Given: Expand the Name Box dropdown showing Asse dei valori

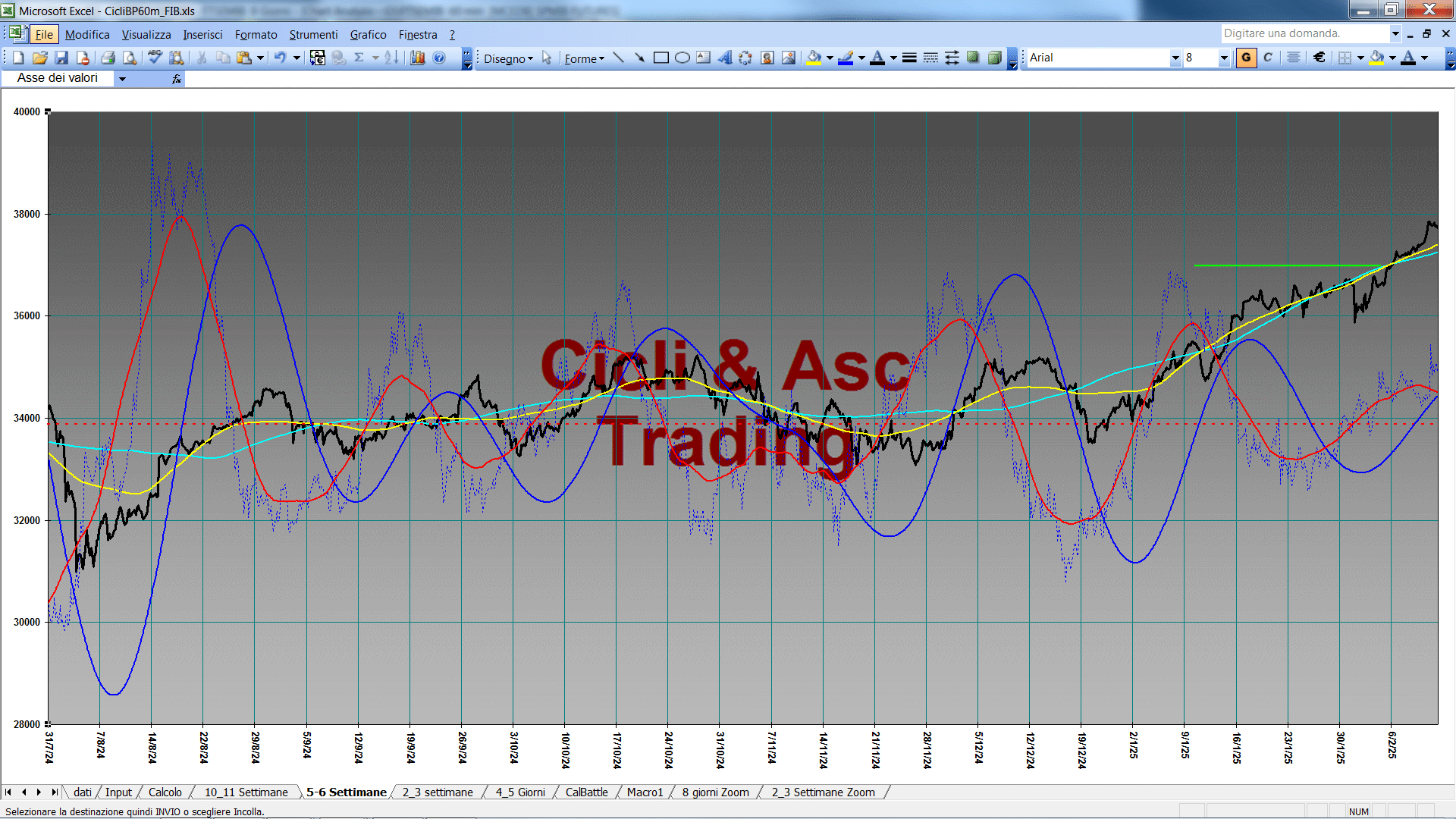Looking at the screenshot, I should click(x=122, y=79).
